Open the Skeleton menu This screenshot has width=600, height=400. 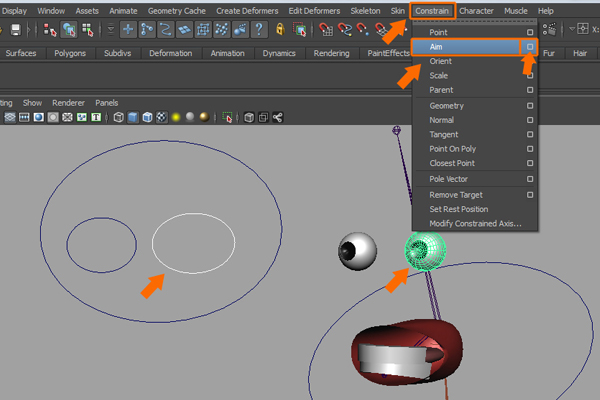[x=365, y=11]
